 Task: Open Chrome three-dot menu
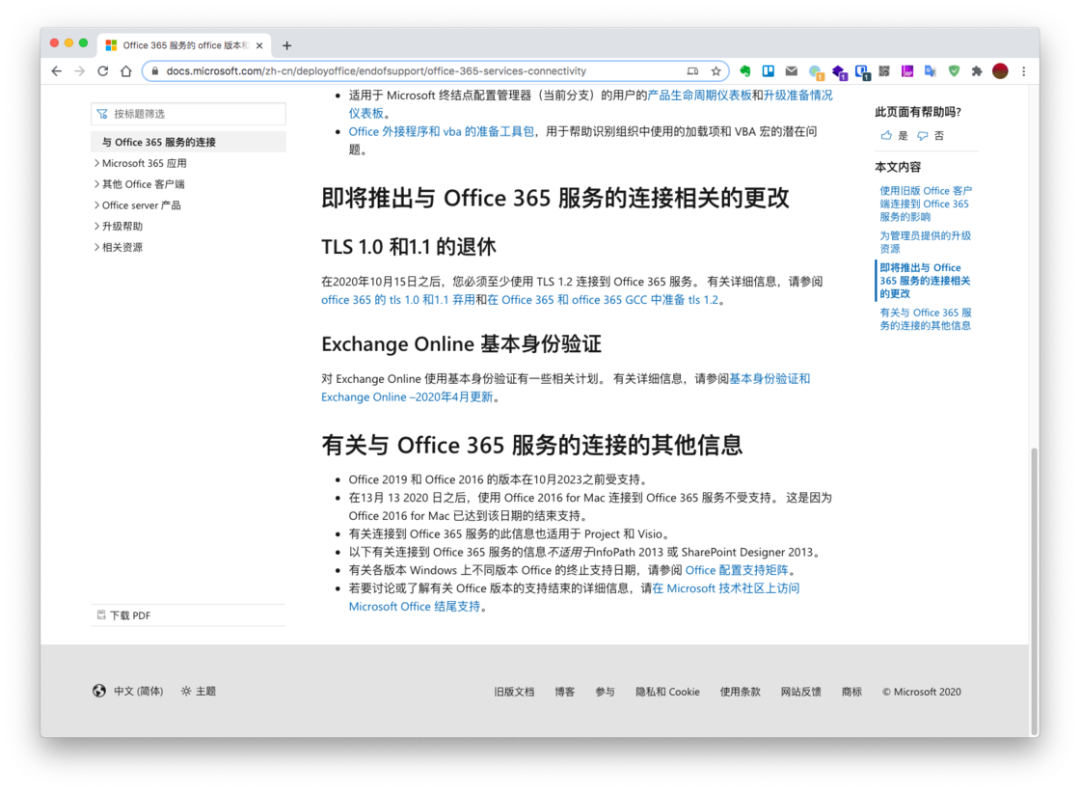click(1024, 71)
